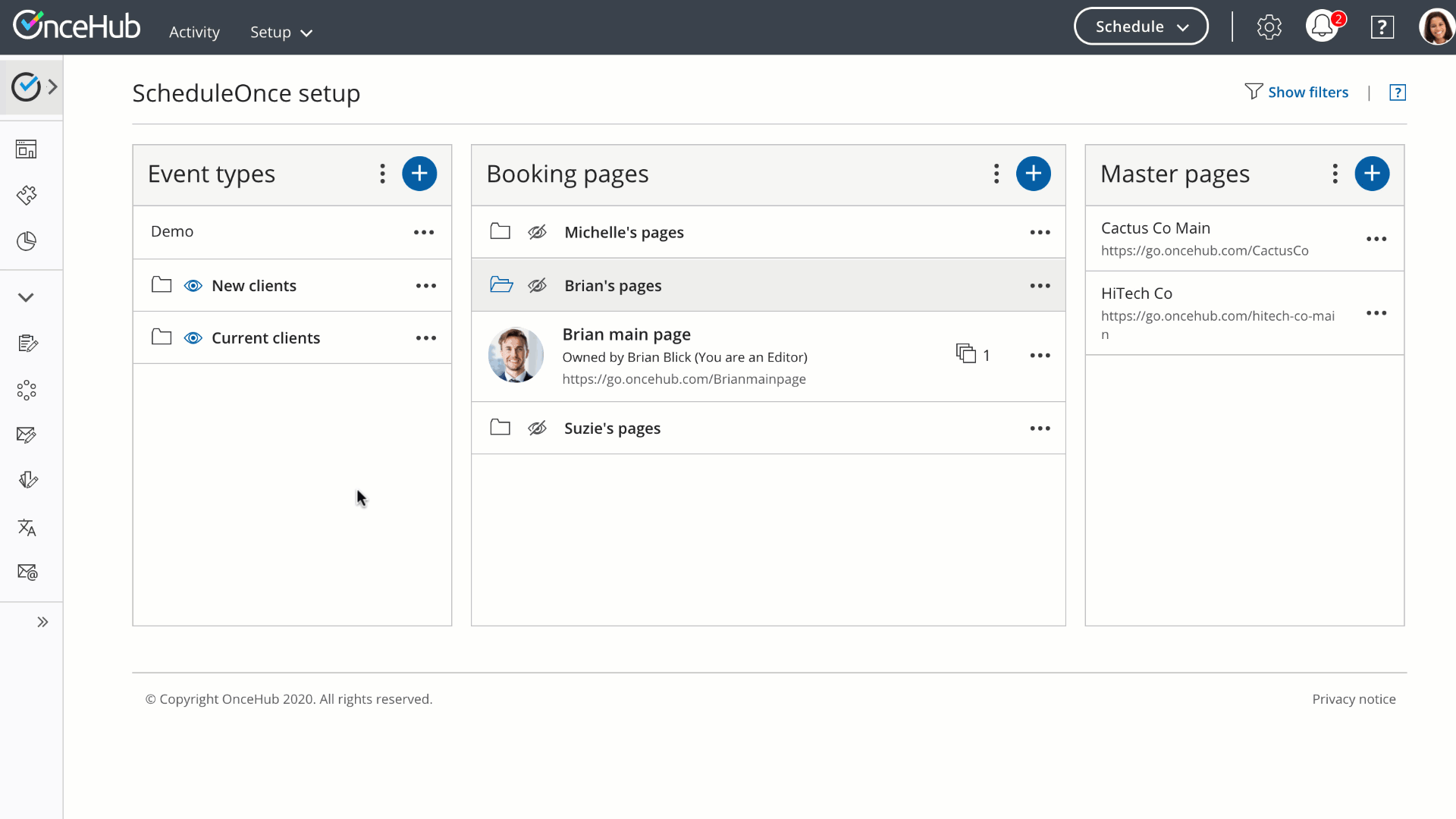Click the localization translate sidebar icon
The height and width of the screenshot is (819, 1456).
[x=27, y=527]
